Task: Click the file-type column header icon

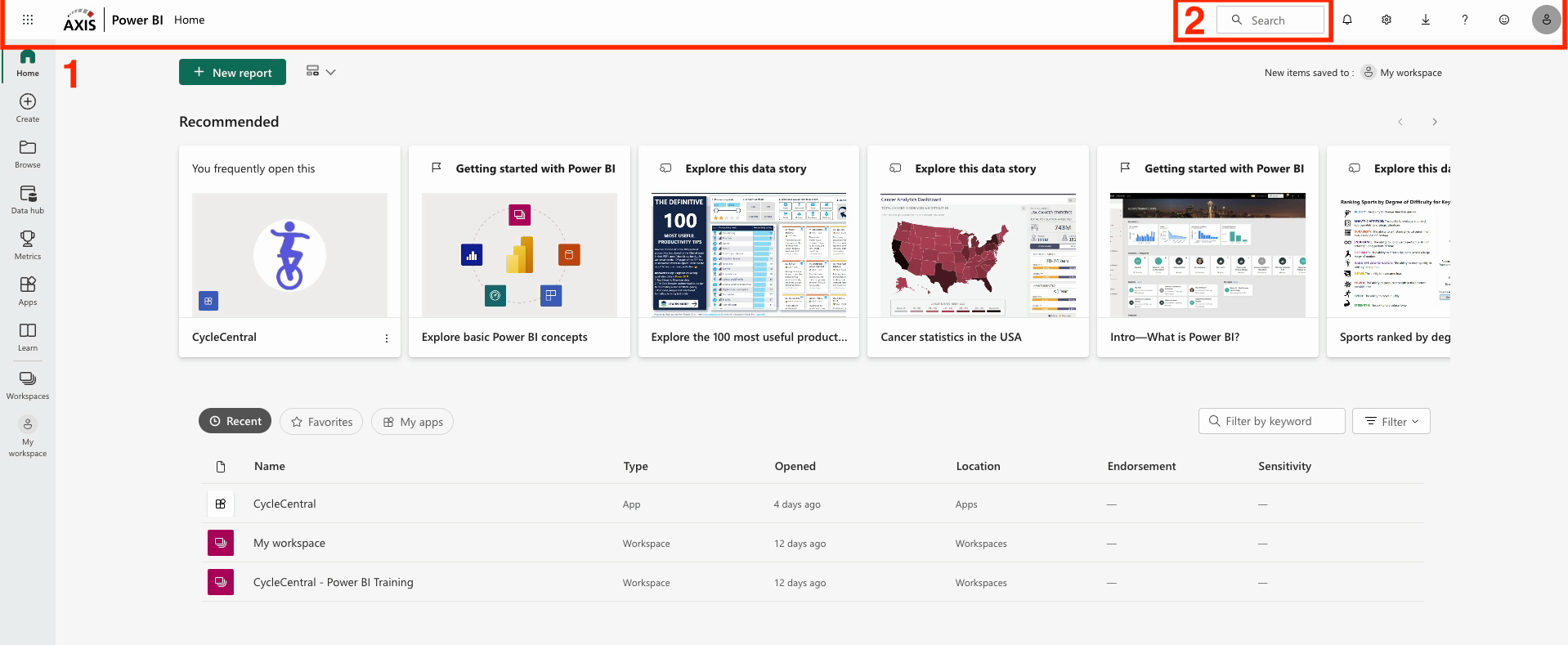Action: (221, 466)
